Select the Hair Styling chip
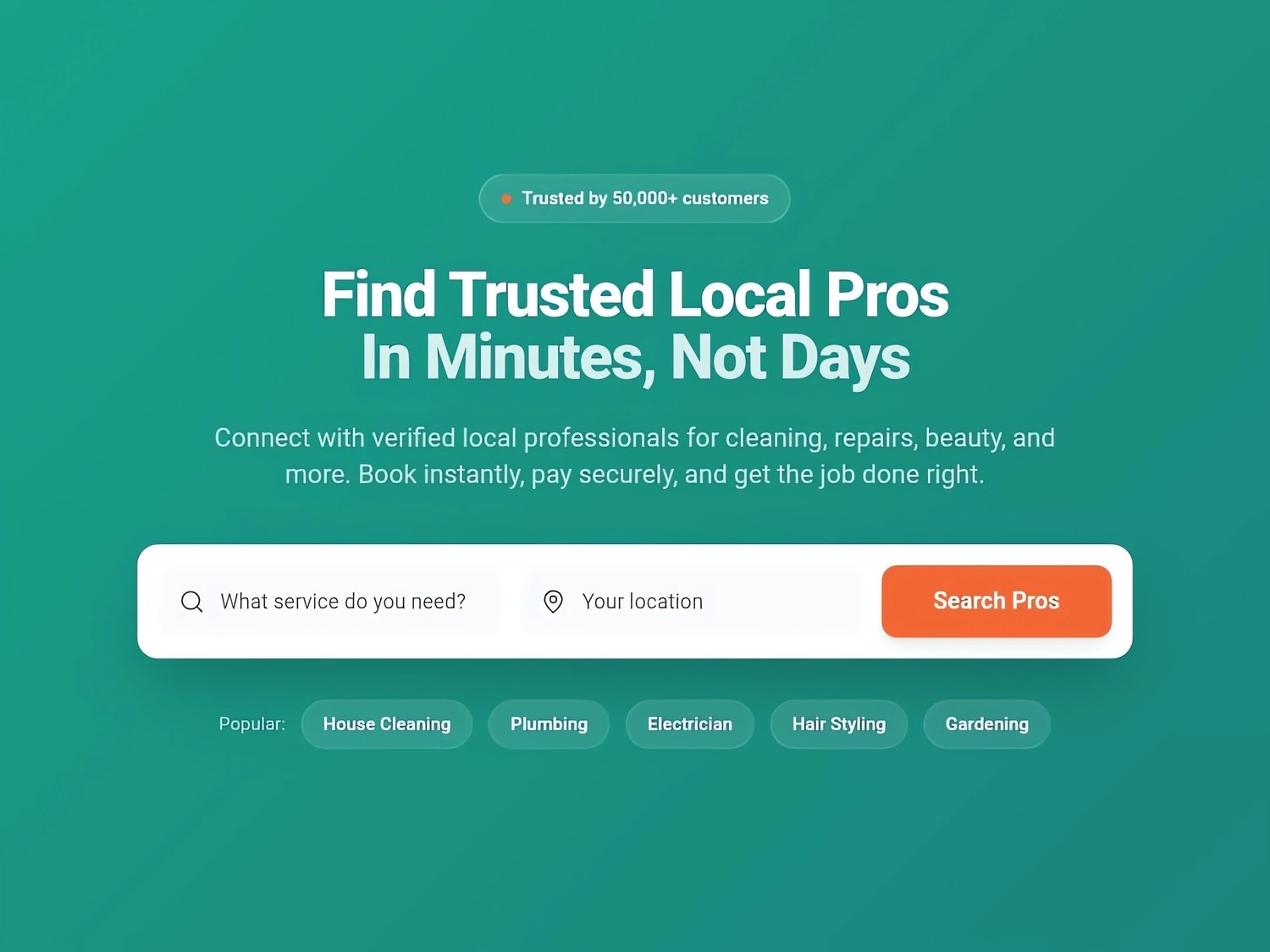The width and height of the screenshot is (1270, 952). tap(839, 724)
